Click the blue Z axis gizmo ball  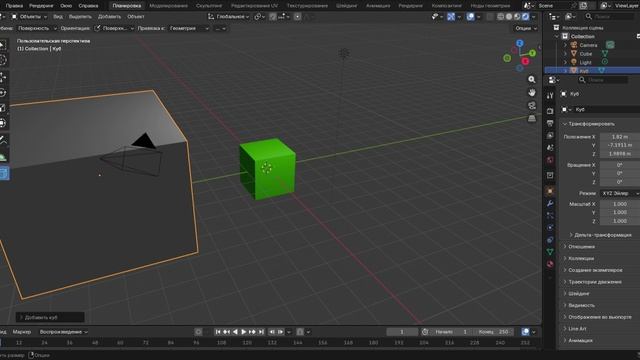(x=520, y=43)
